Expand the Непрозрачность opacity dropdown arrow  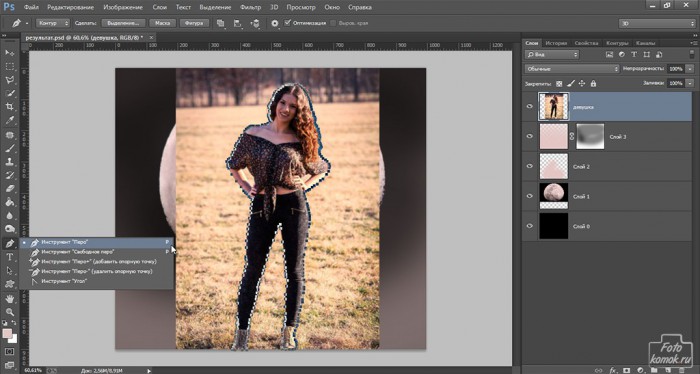[x=690, y=69]
